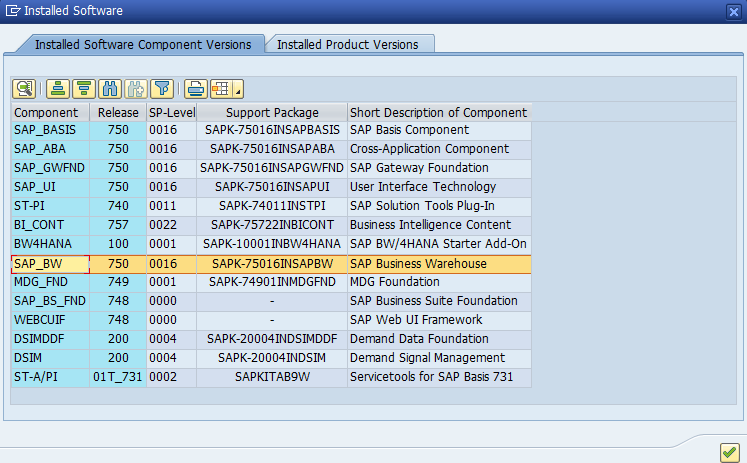Select the Component column header
The height and width of the screenshot is (463, 747).
50,112
